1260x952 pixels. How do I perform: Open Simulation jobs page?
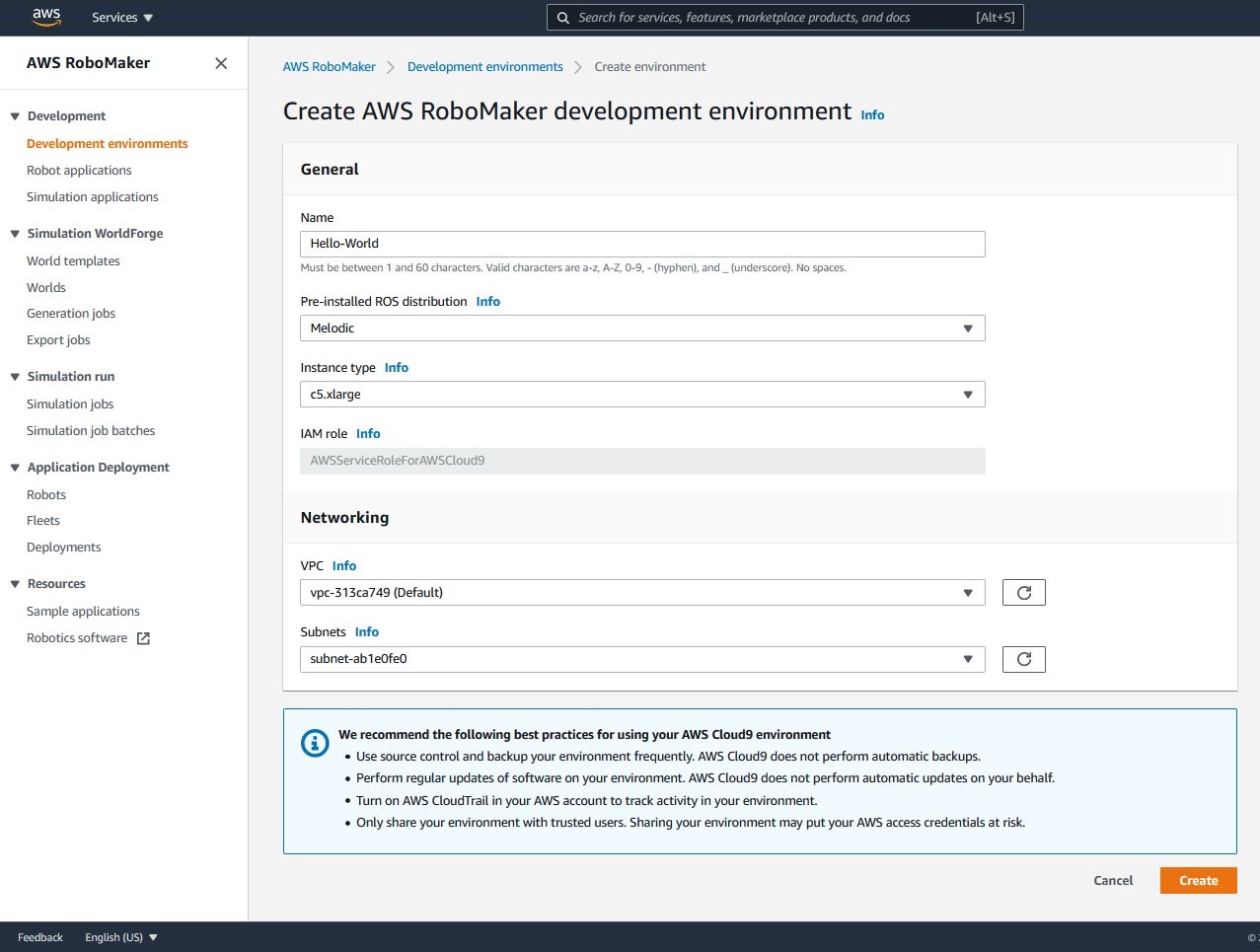70,404
